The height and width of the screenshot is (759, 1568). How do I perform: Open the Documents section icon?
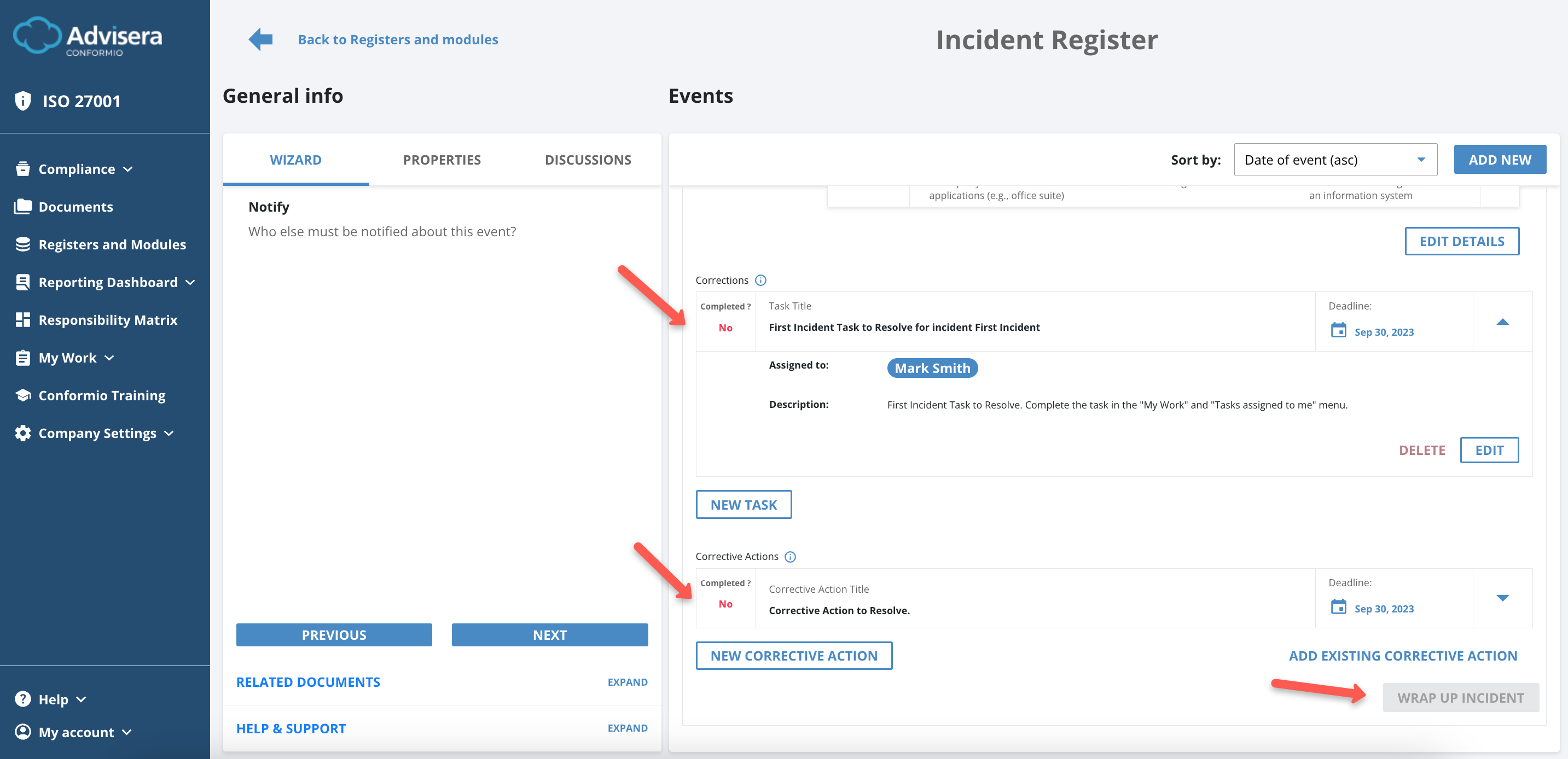(x=22, y=206)
